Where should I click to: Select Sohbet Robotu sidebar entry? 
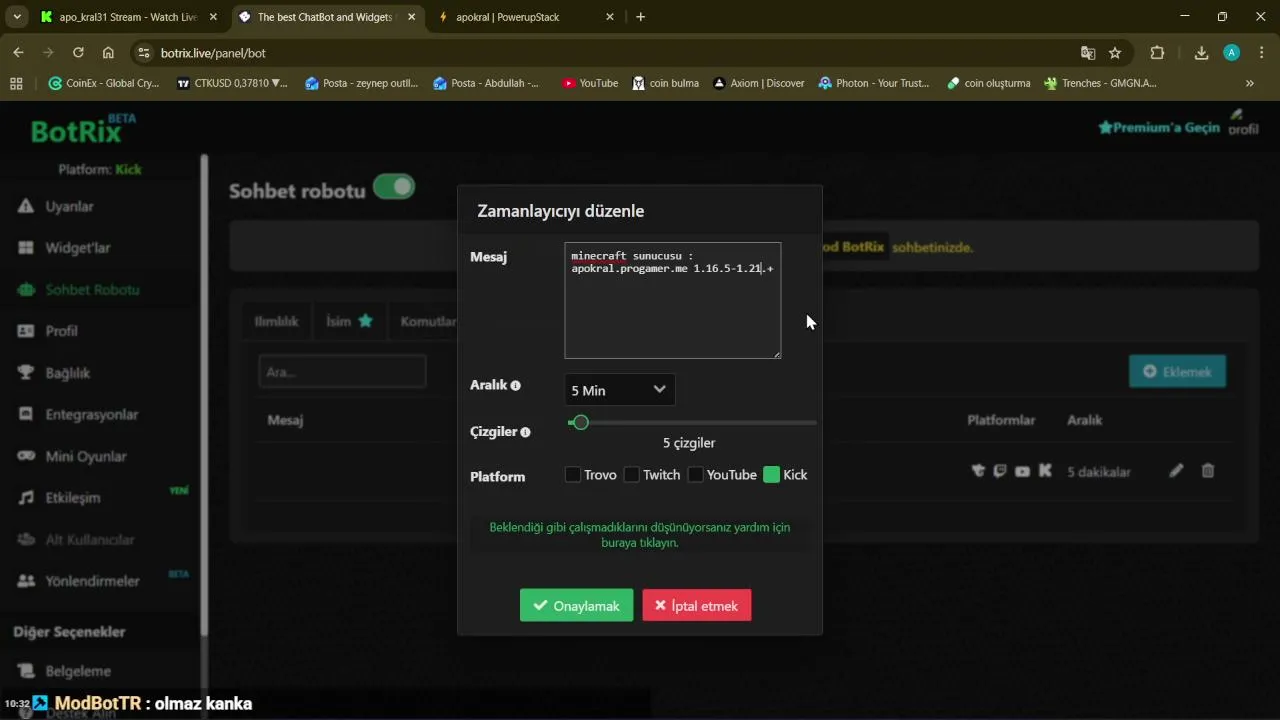(x=92, y=290)
